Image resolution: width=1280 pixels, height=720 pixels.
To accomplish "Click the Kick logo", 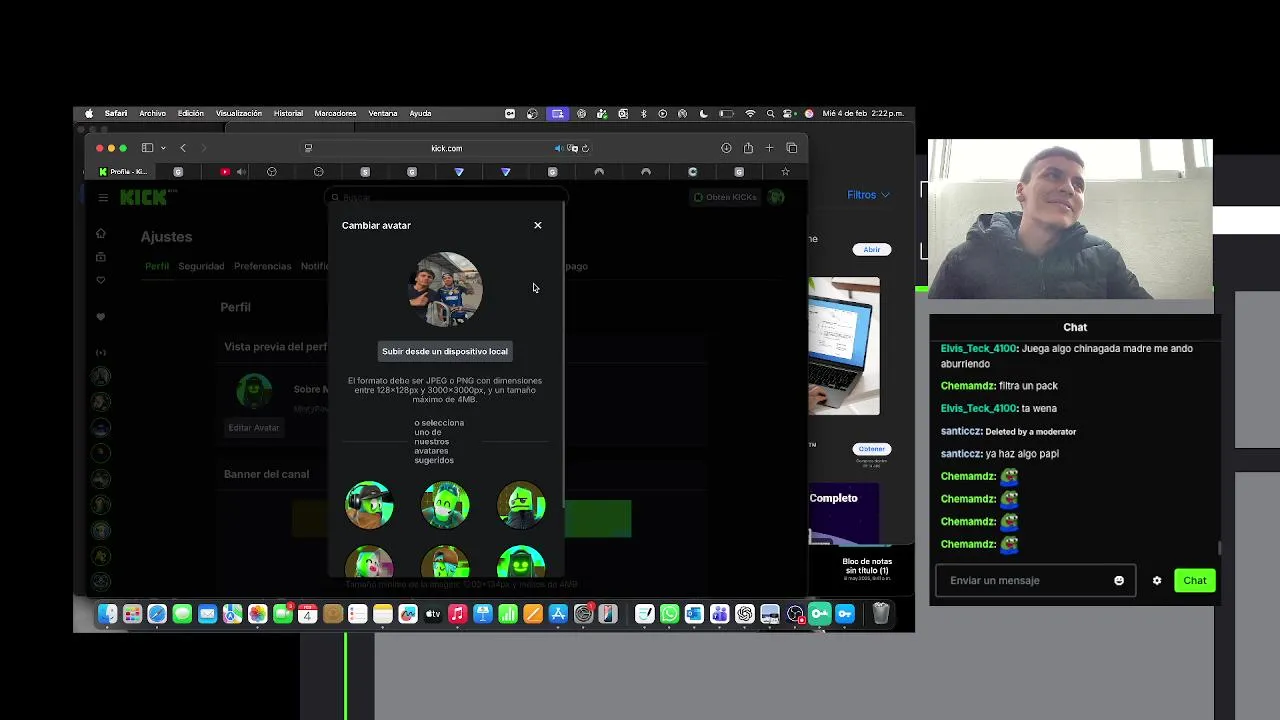I will (x=142, y=198).
